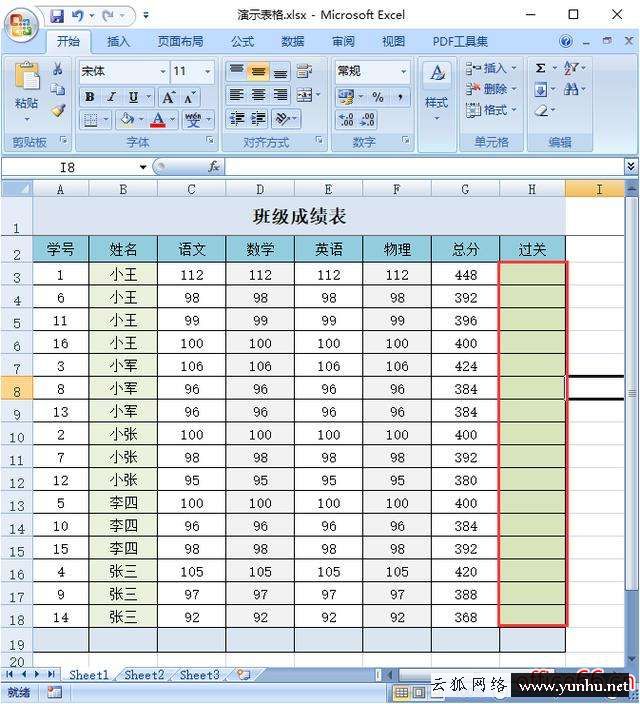Center text horizontally
The height and width of the screenshot is (704, 640).
[258, 95]
